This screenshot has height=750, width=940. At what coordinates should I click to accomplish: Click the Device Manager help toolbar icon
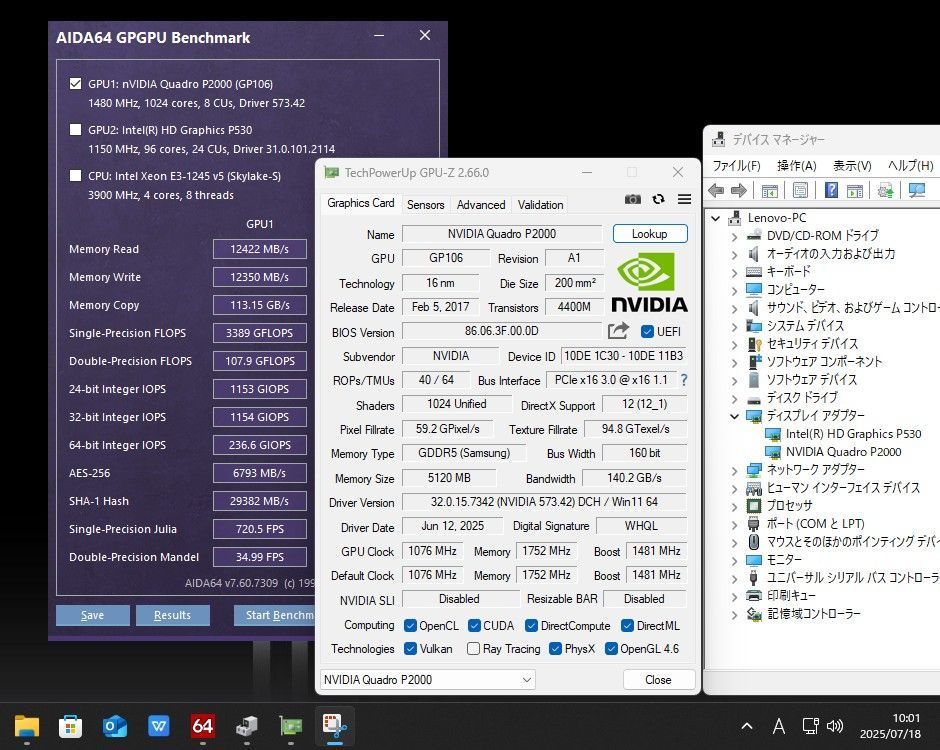coord(831,190)
